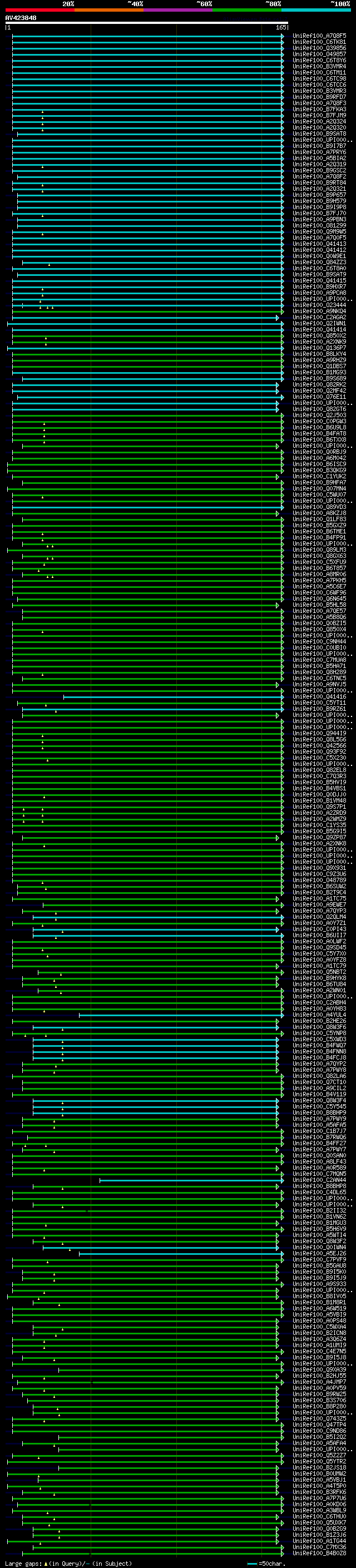Select hit label UniRef100_A2Q324
Viewport: 356px width, 1568px height.
point(319,122)
